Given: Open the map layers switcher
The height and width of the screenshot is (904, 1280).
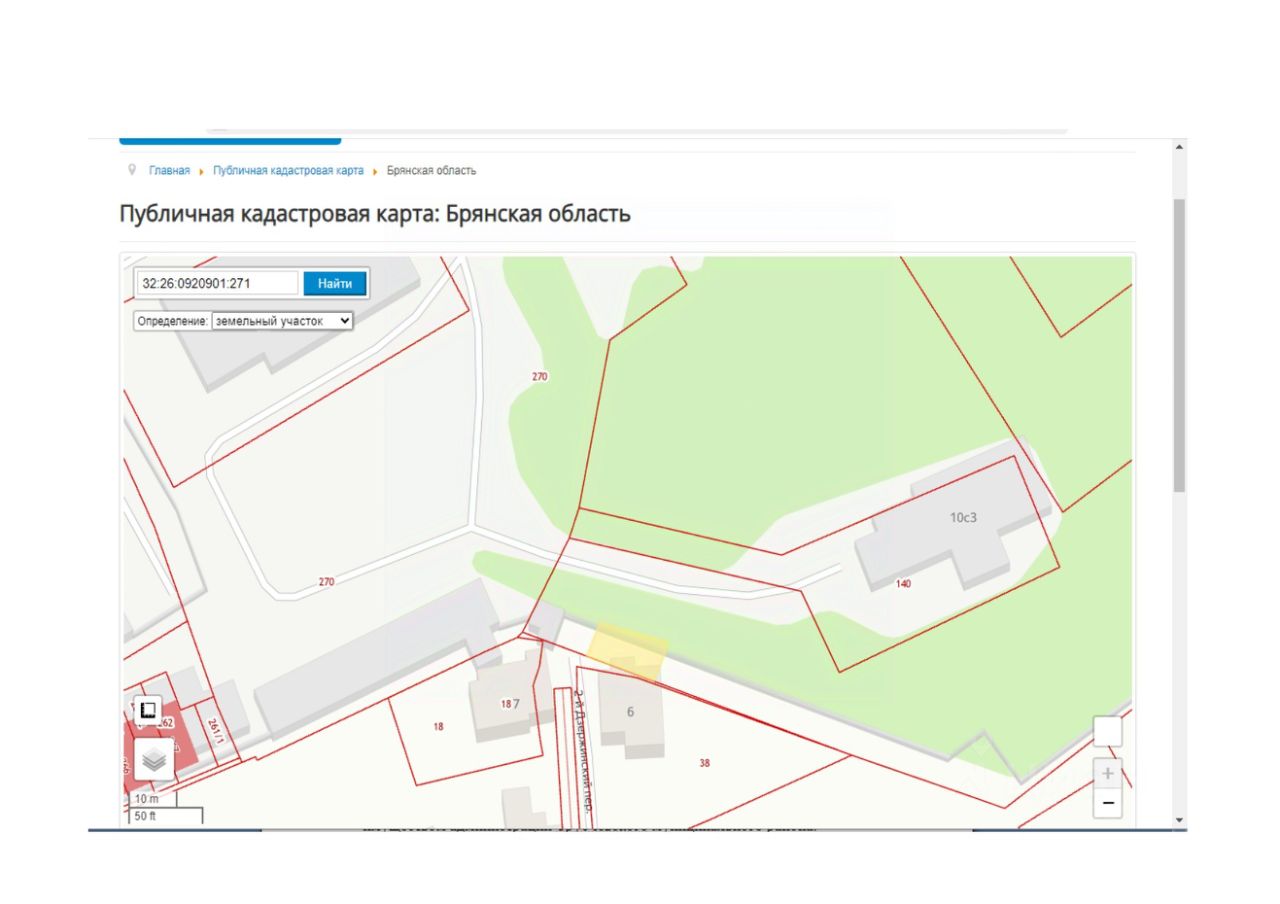Looking at the screenshot, I should tap(154, 760).
